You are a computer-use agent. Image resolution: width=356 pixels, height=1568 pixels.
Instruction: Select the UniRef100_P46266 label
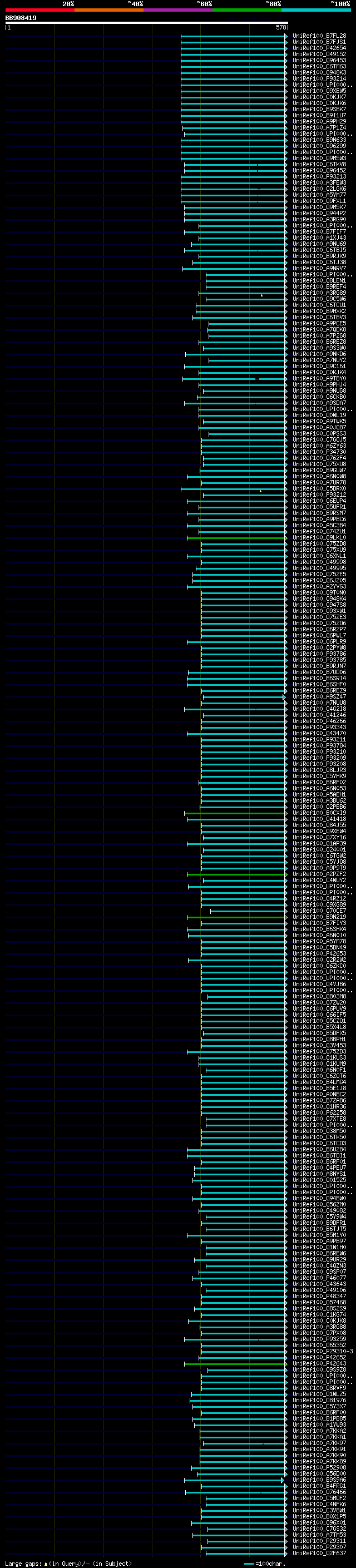(319, 721)
